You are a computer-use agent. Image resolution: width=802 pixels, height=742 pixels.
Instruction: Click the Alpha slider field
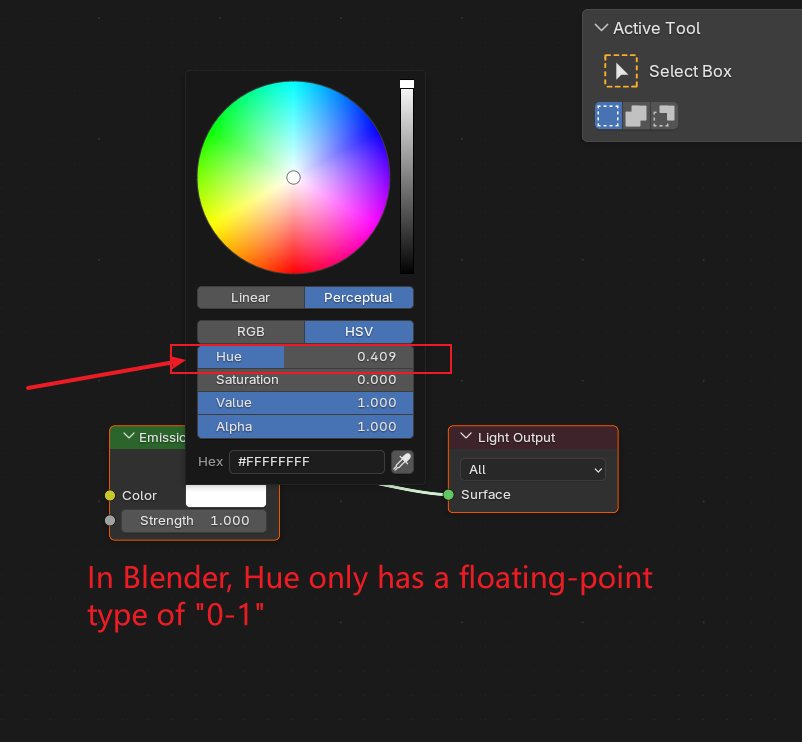coord(305,426)
